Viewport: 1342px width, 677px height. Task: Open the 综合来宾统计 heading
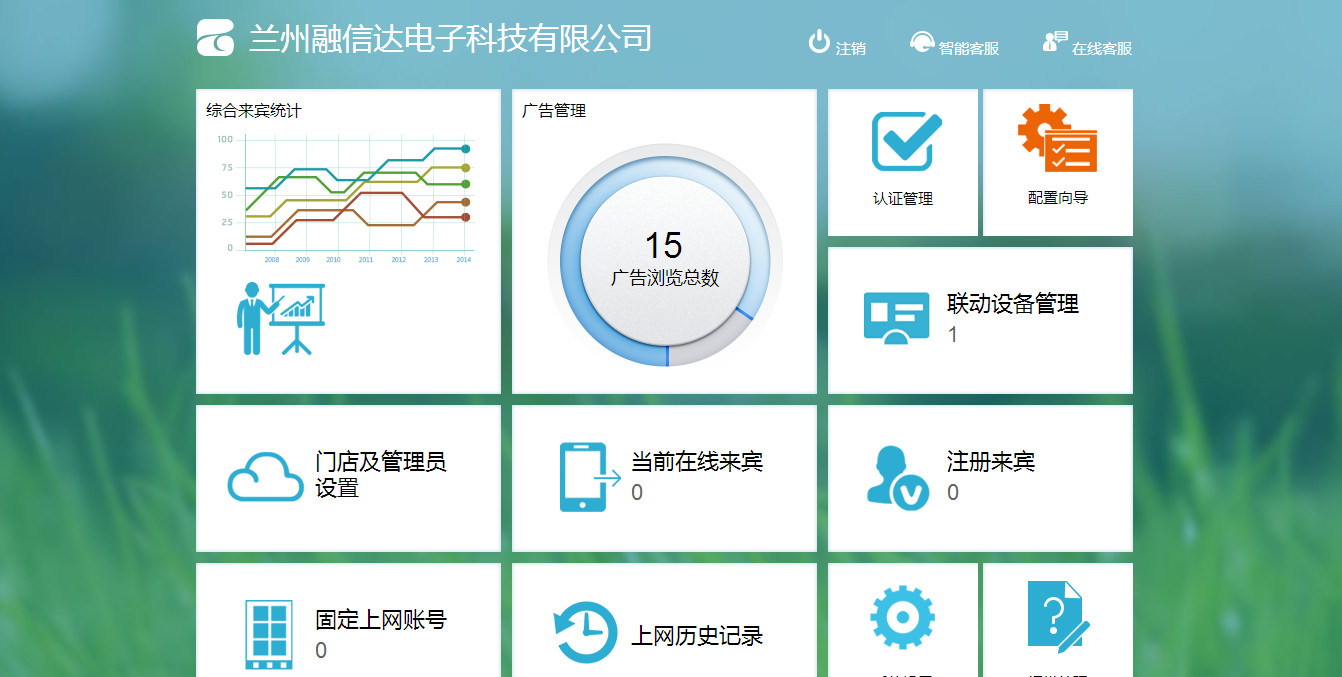click(x=254, y=111)
